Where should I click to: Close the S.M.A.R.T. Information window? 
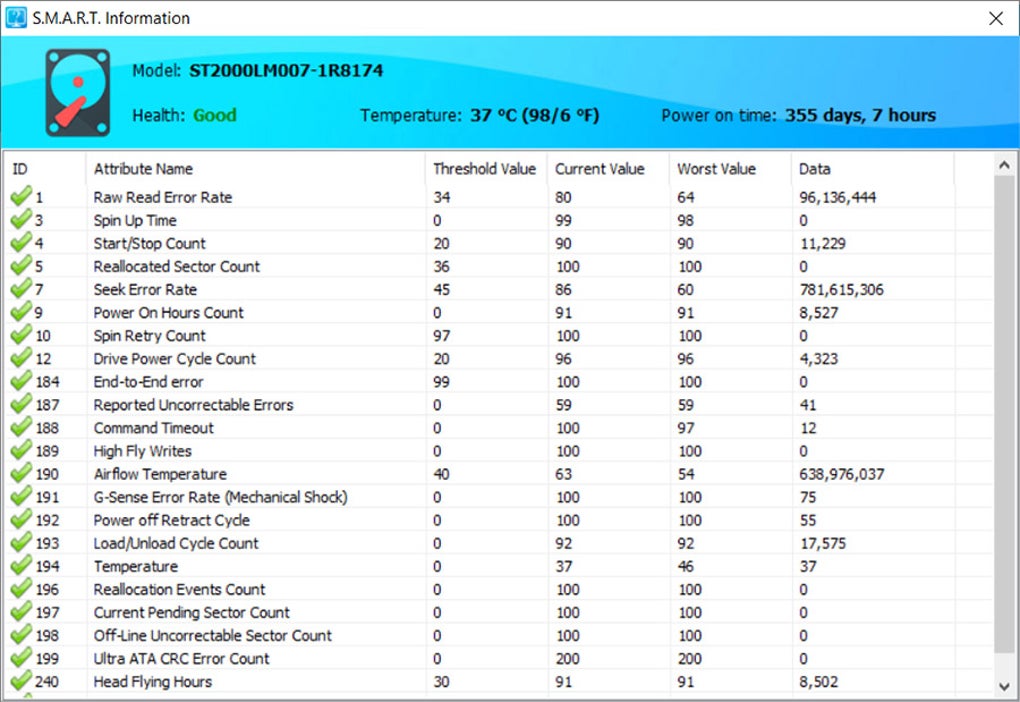996,18
